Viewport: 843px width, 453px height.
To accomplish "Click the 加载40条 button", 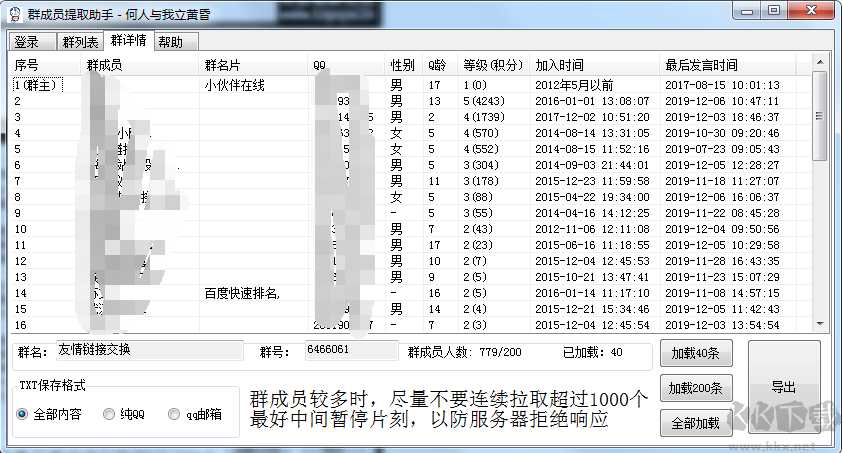I will [x=696, y=353].
